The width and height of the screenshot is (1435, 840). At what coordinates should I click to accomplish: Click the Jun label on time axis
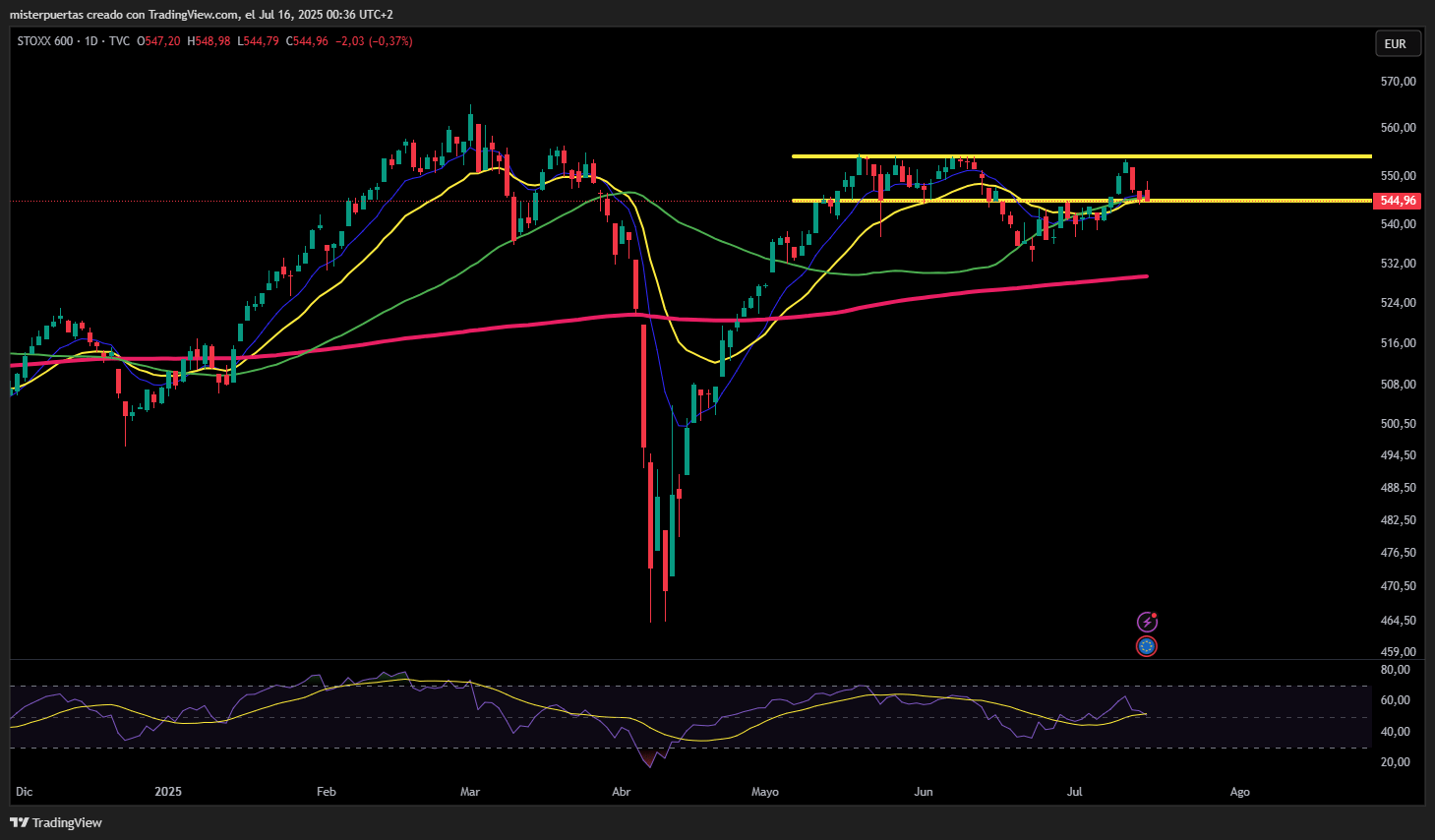point(923,792)
